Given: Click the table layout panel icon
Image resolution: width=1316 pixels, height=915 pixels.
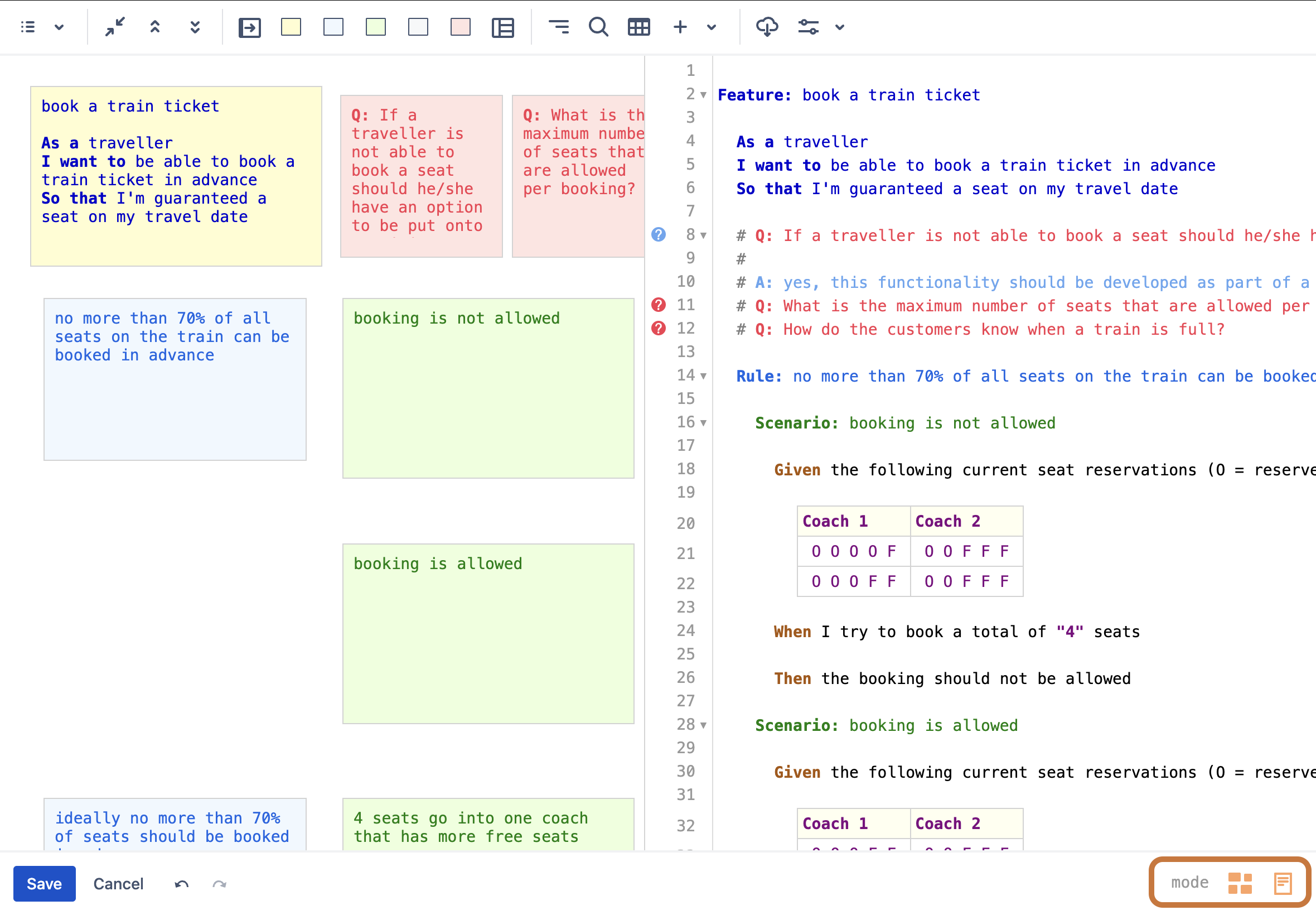Looking at the screenshot, I should (503, 27).
